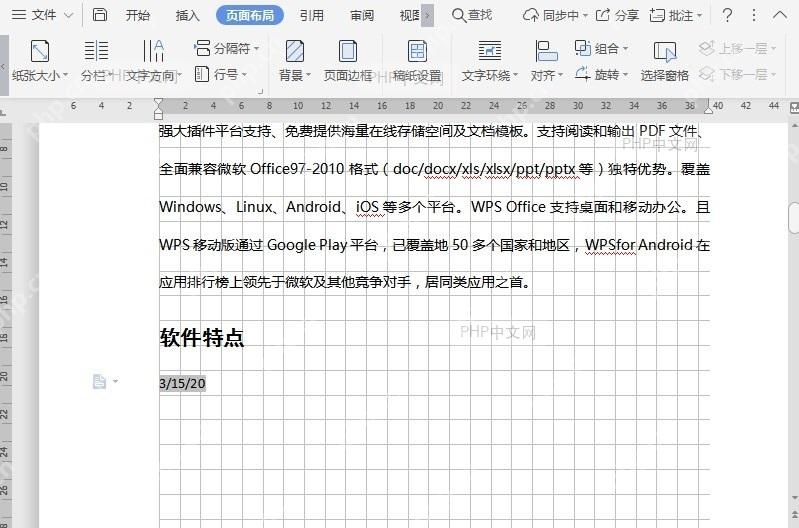Click the right indent ruler marker
Viewport: 799px width, 528px height.
pyautogui.click(x=708, y=108)
